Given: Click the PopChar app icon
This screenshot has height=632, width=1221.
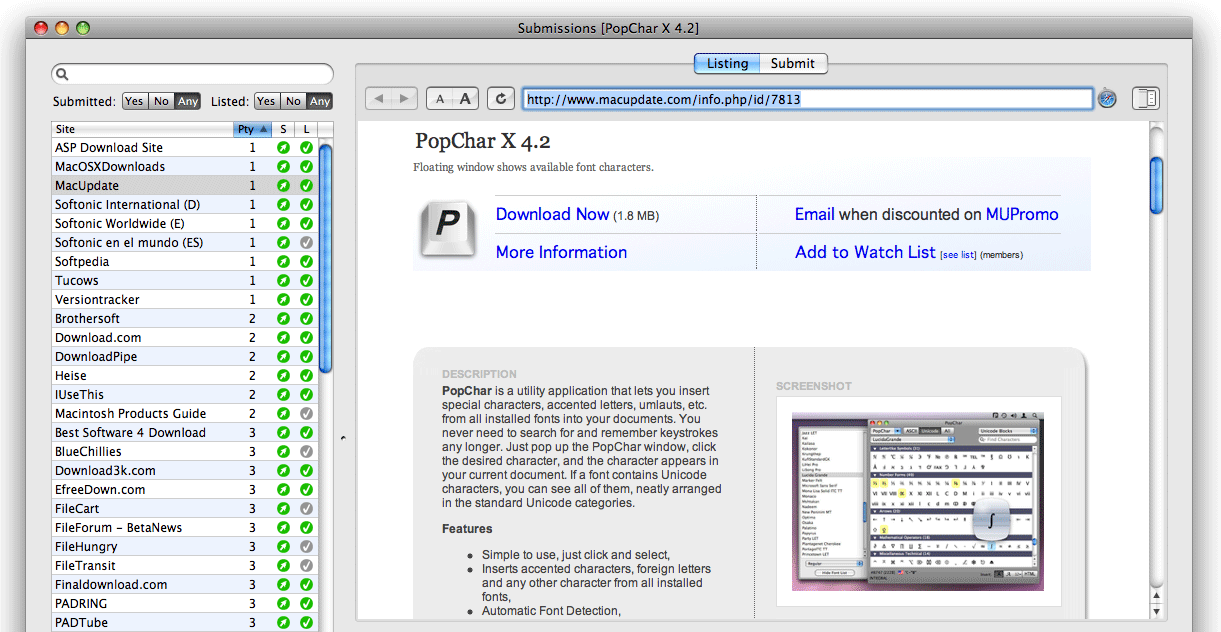Looking at the screenshot, I should tap(446, 232).
